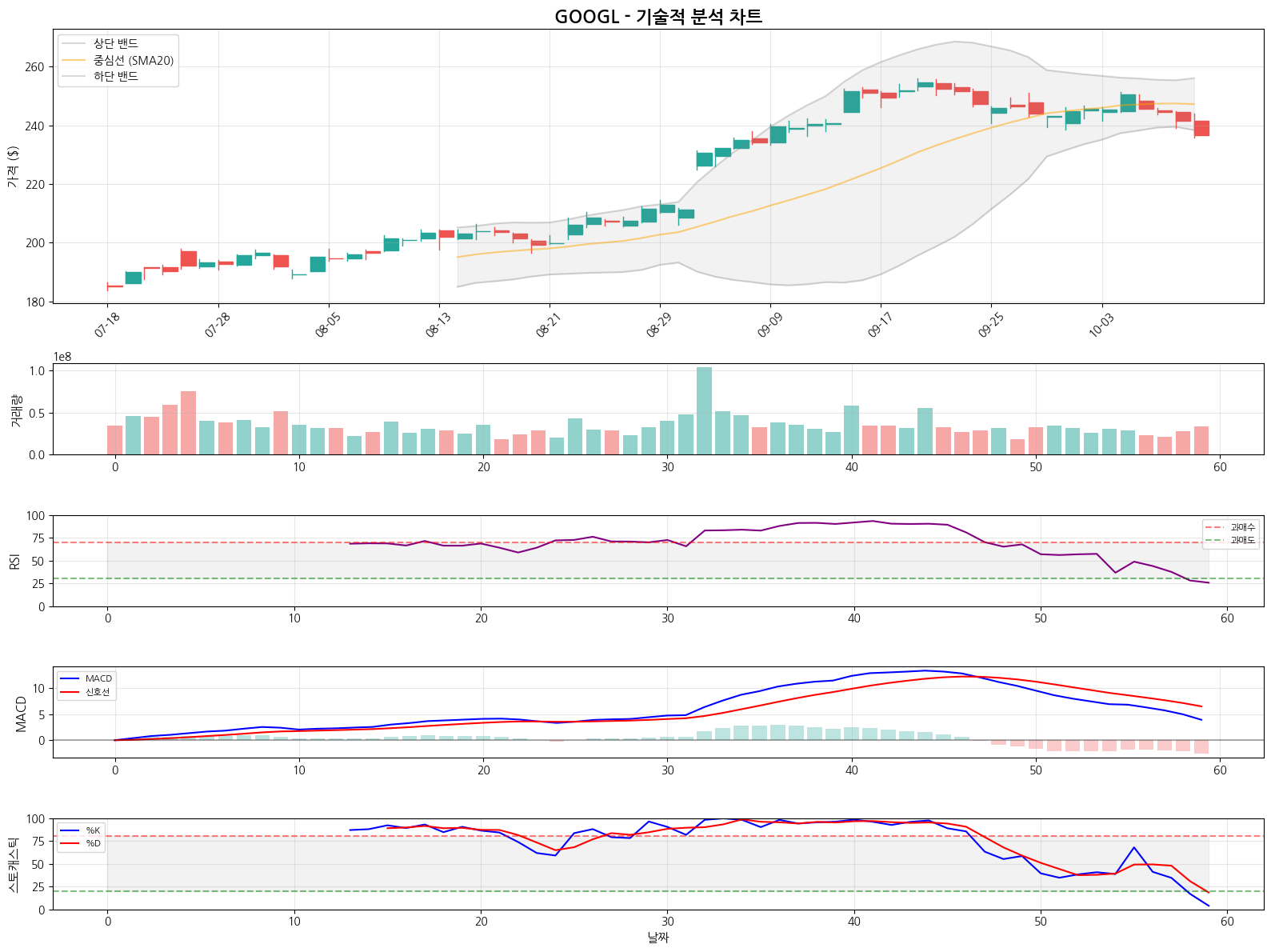The height and width of the screenshot is (952, 1271).
Task: Select the 상단 밴드 legend entry
Action: click(116, 44)
